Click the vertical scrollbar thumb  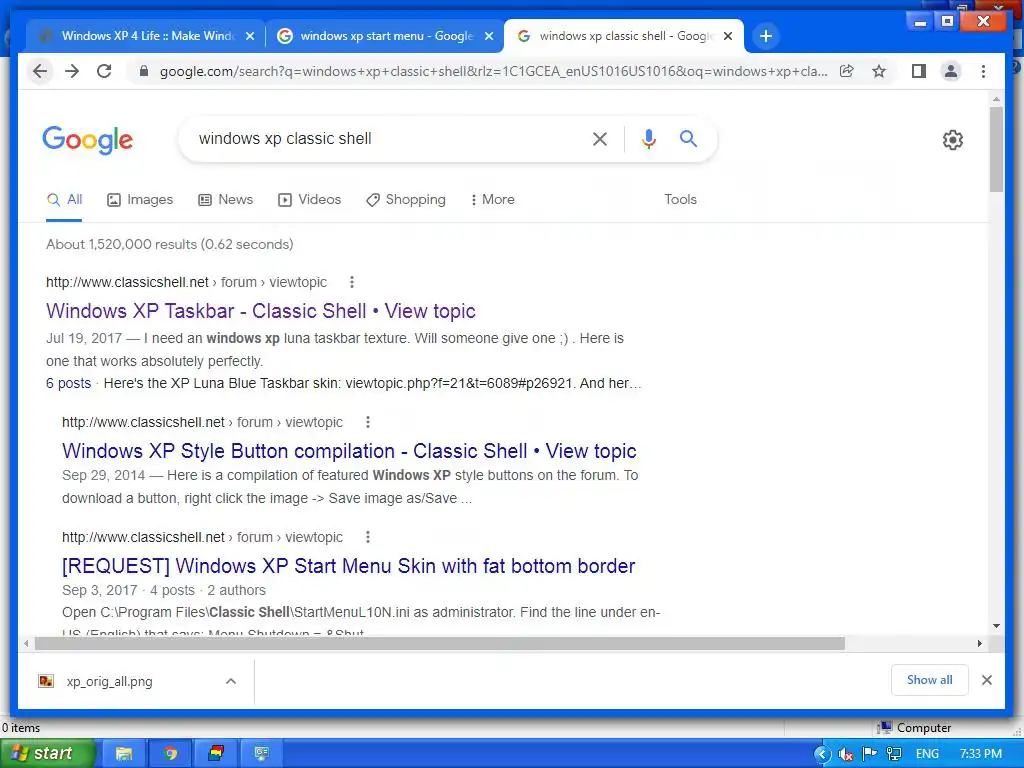[x=996, y=149]
